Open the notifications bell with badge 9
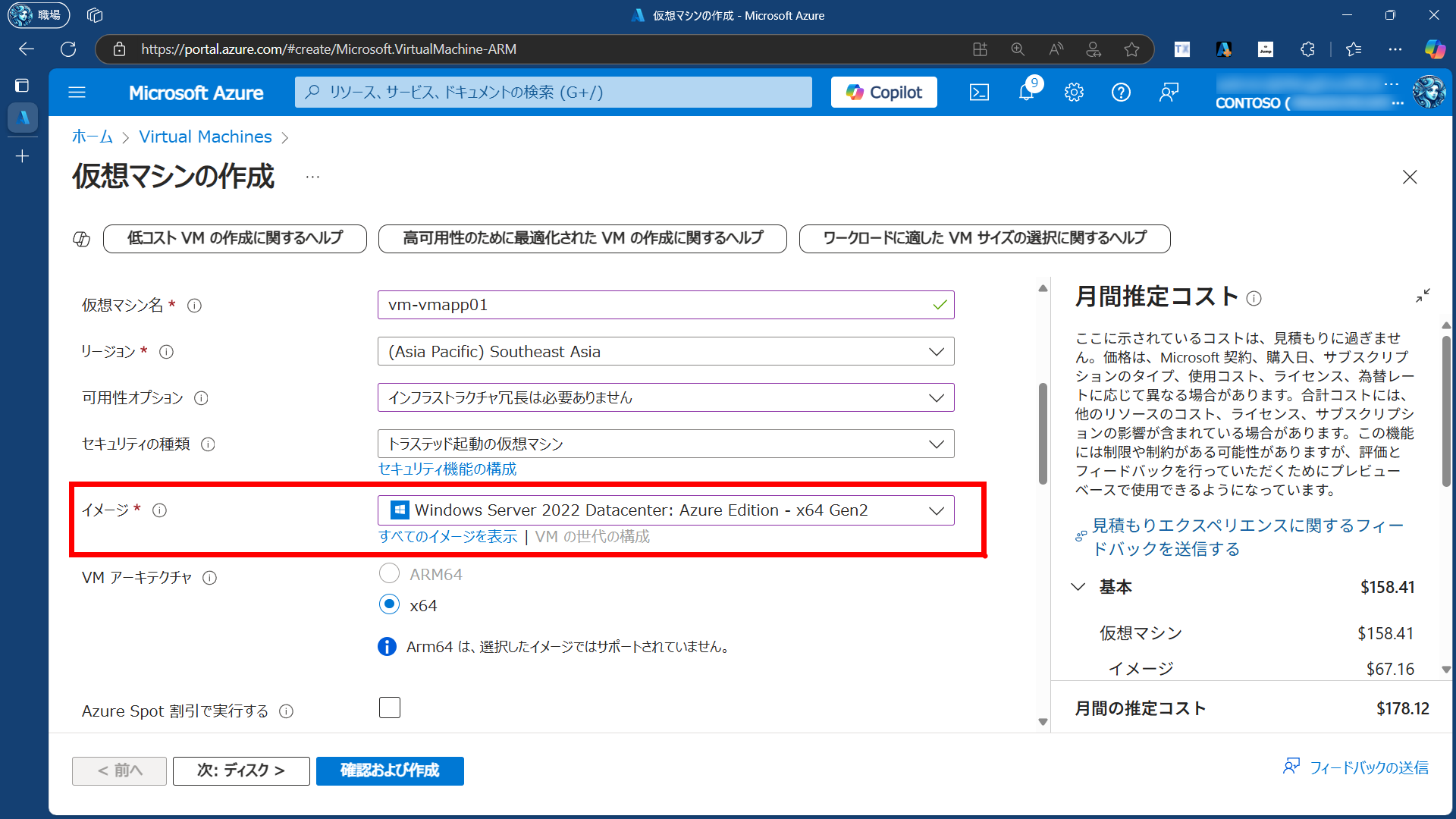1456x819 pixels. point(1026,93)
